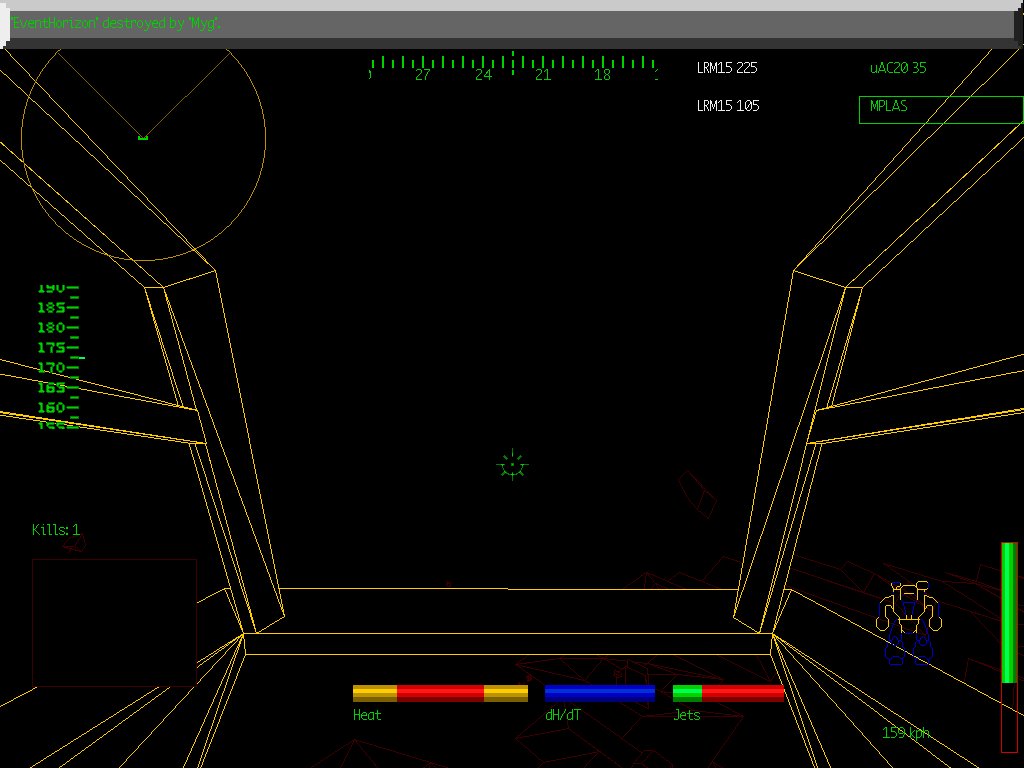Click the altitude ladder showing 170

coord(50,367)
